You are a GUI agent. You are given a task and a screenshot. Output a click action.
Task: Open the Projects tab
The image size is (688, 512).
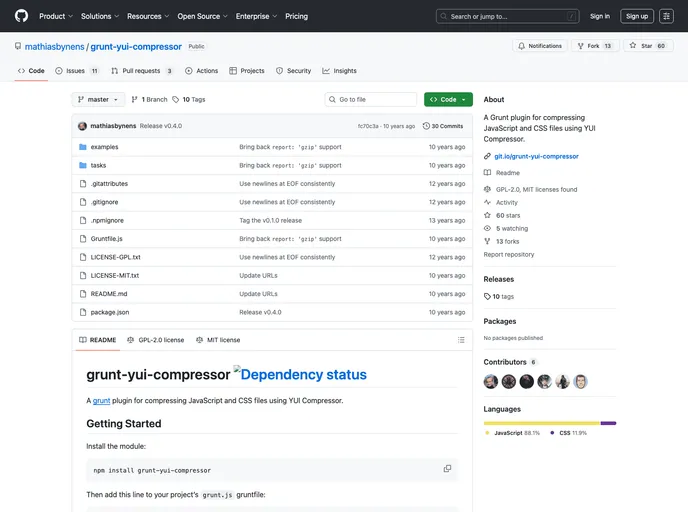[x=247, y=71]
